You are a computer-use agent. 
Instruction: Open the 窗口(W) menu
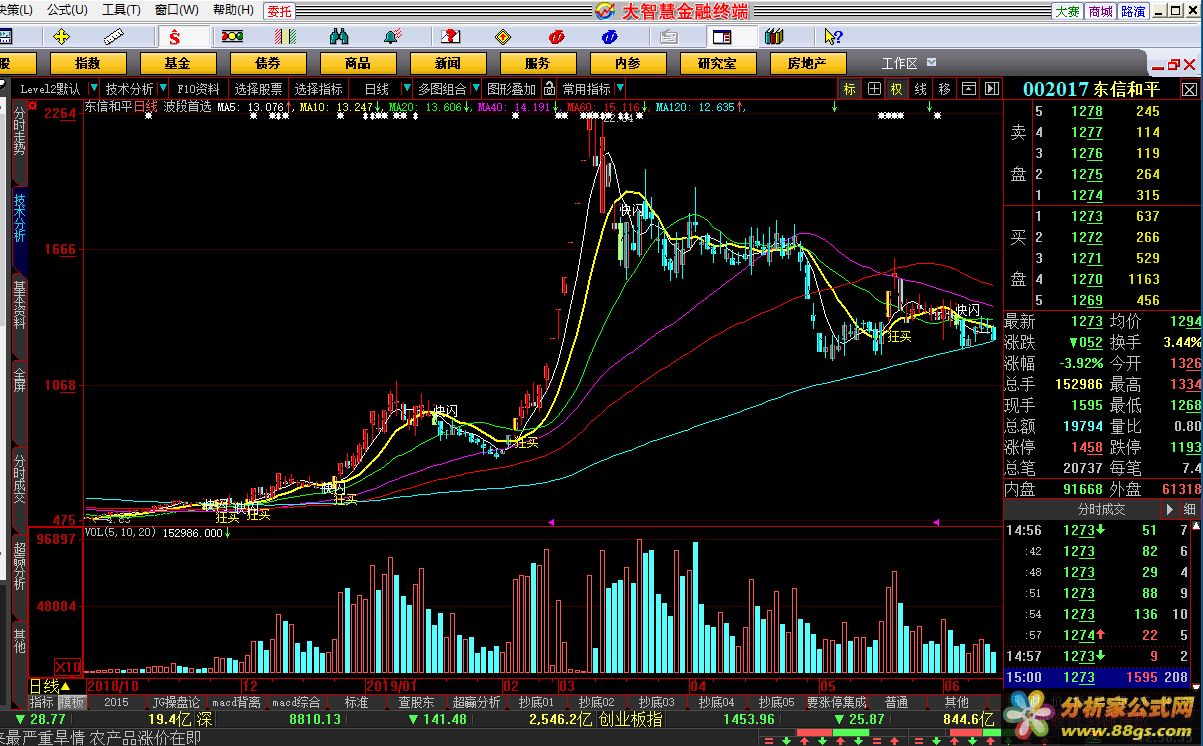[177, 10]
